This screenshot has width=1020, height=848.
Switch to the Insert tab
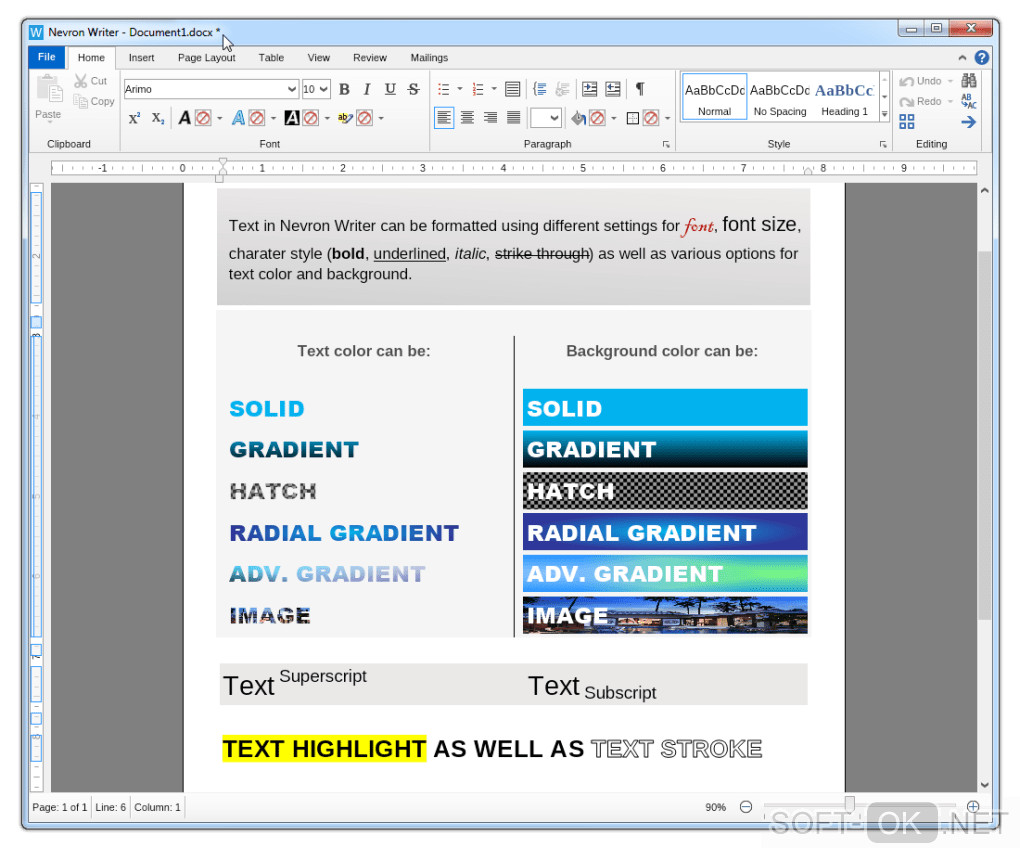[141, 58]
